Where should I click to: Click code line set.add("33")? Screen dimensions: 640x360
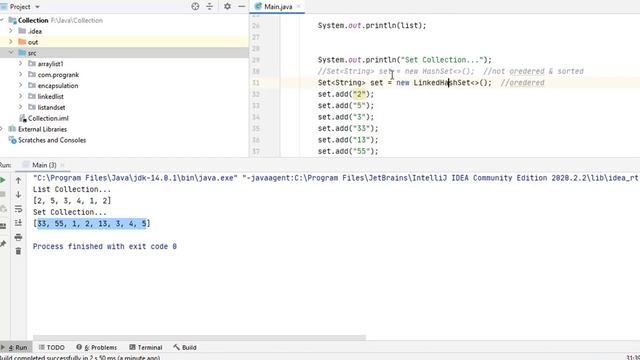point(348,129)
